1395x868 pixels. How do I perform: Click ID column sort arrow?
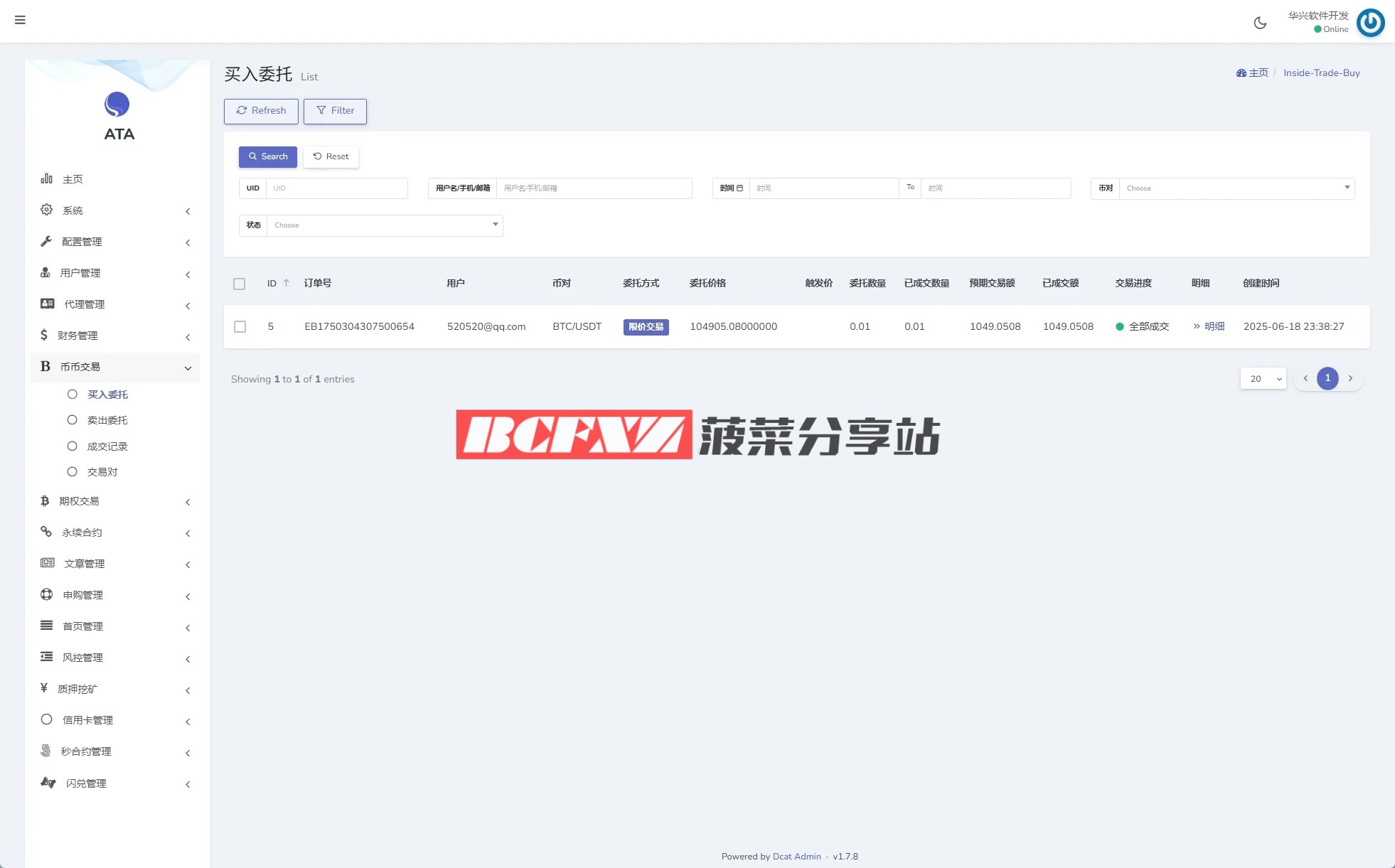point(287,283)
